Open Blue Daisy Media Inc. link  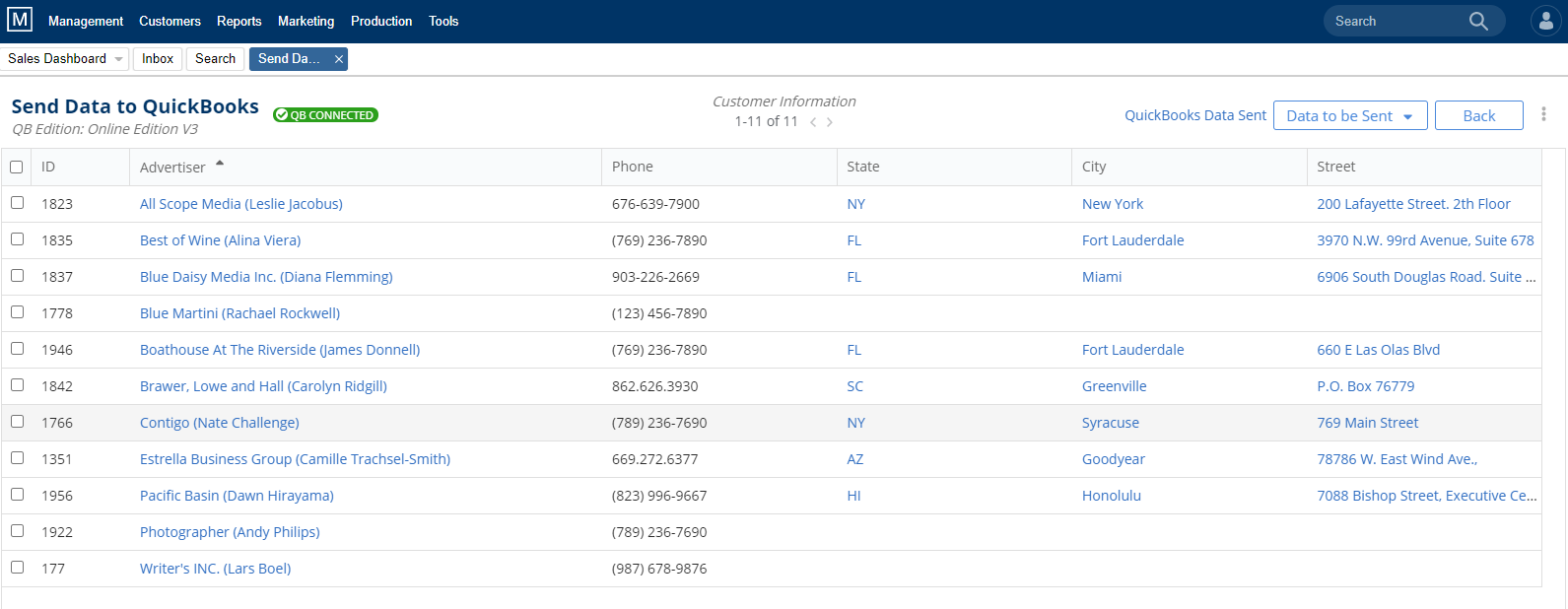click(x=266, y=277)
